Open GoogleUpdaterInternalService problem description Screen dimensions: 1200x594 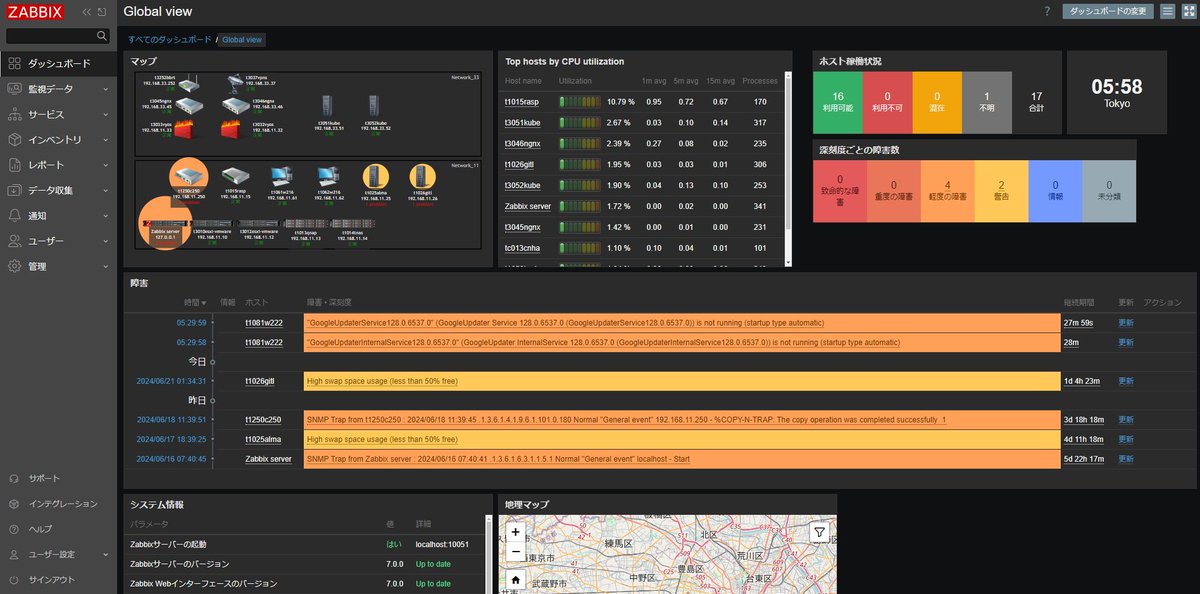click(x=603, y=342)
